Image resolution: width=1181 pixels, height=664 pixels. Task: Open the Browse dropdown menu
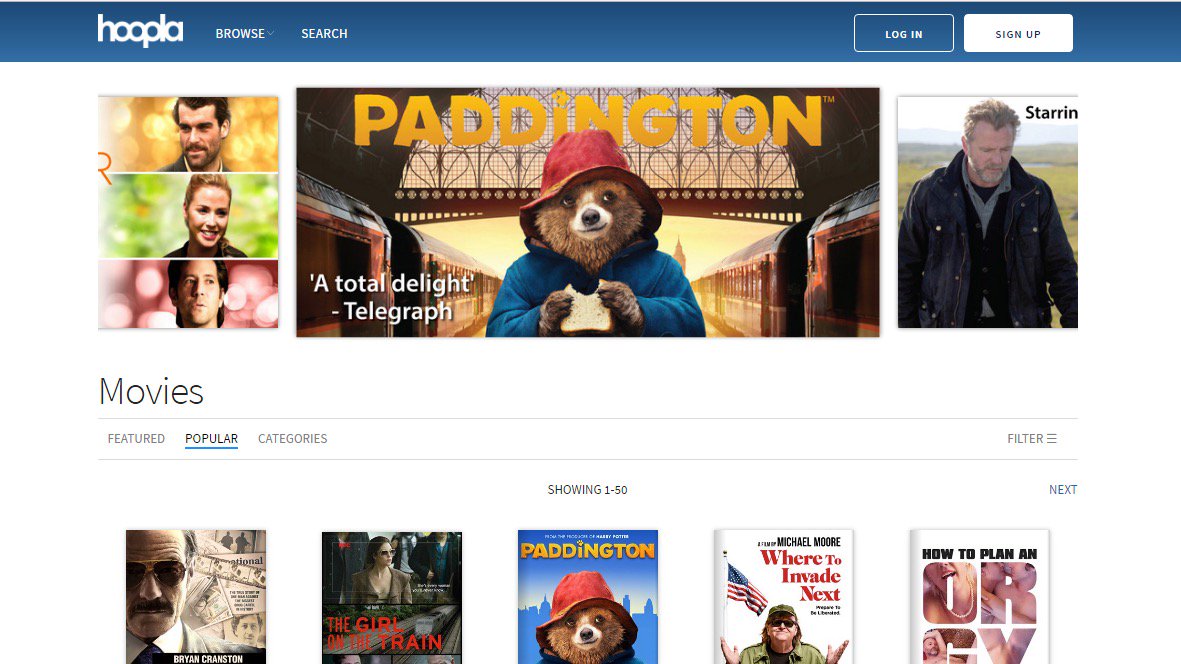pyautogui.click(x=245, y=34)
